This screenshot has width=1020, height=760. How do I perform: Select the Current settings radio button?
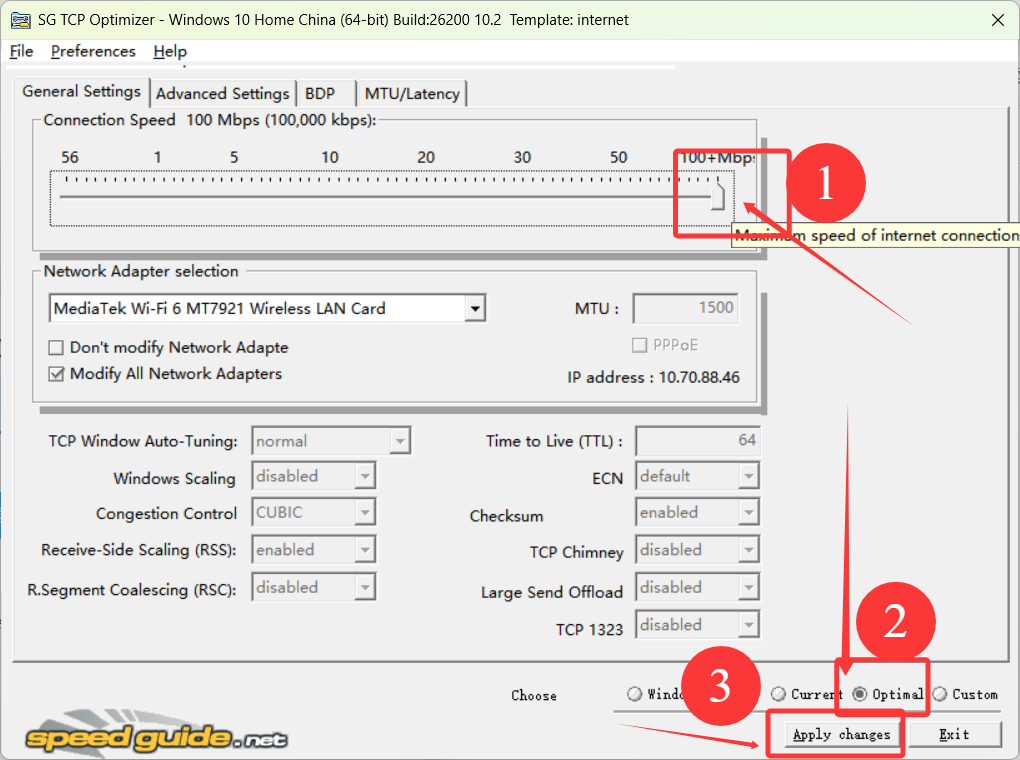779,693
